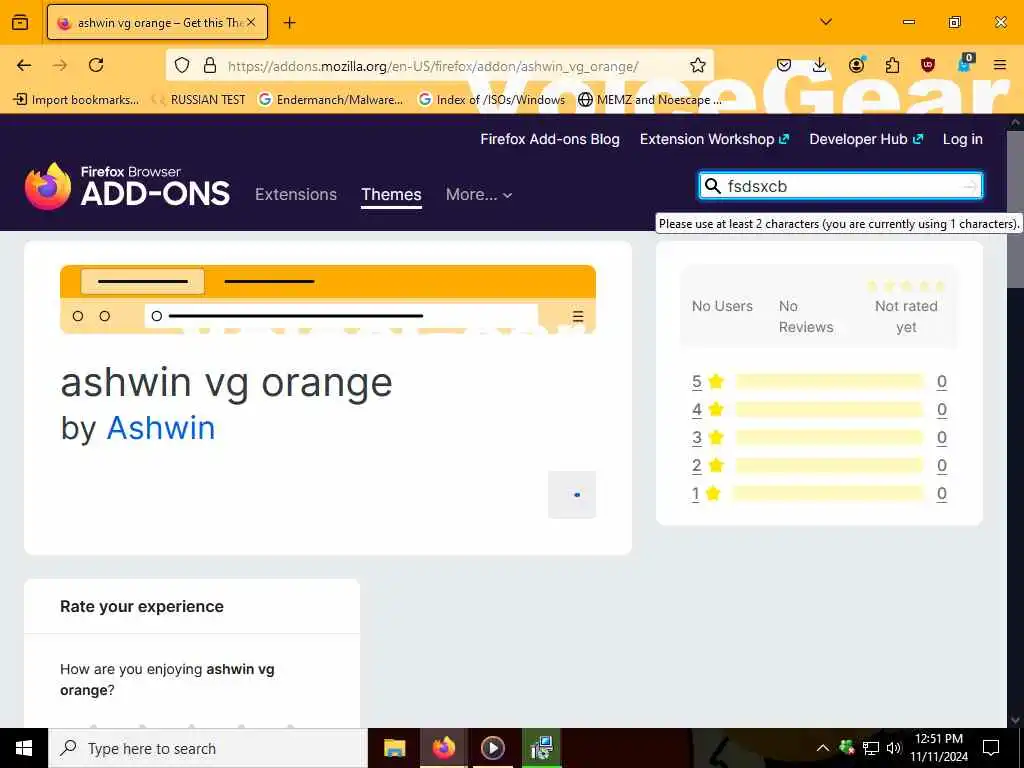
Task: Open Import bookmarks bookmark item
Action: coord(76,99)
